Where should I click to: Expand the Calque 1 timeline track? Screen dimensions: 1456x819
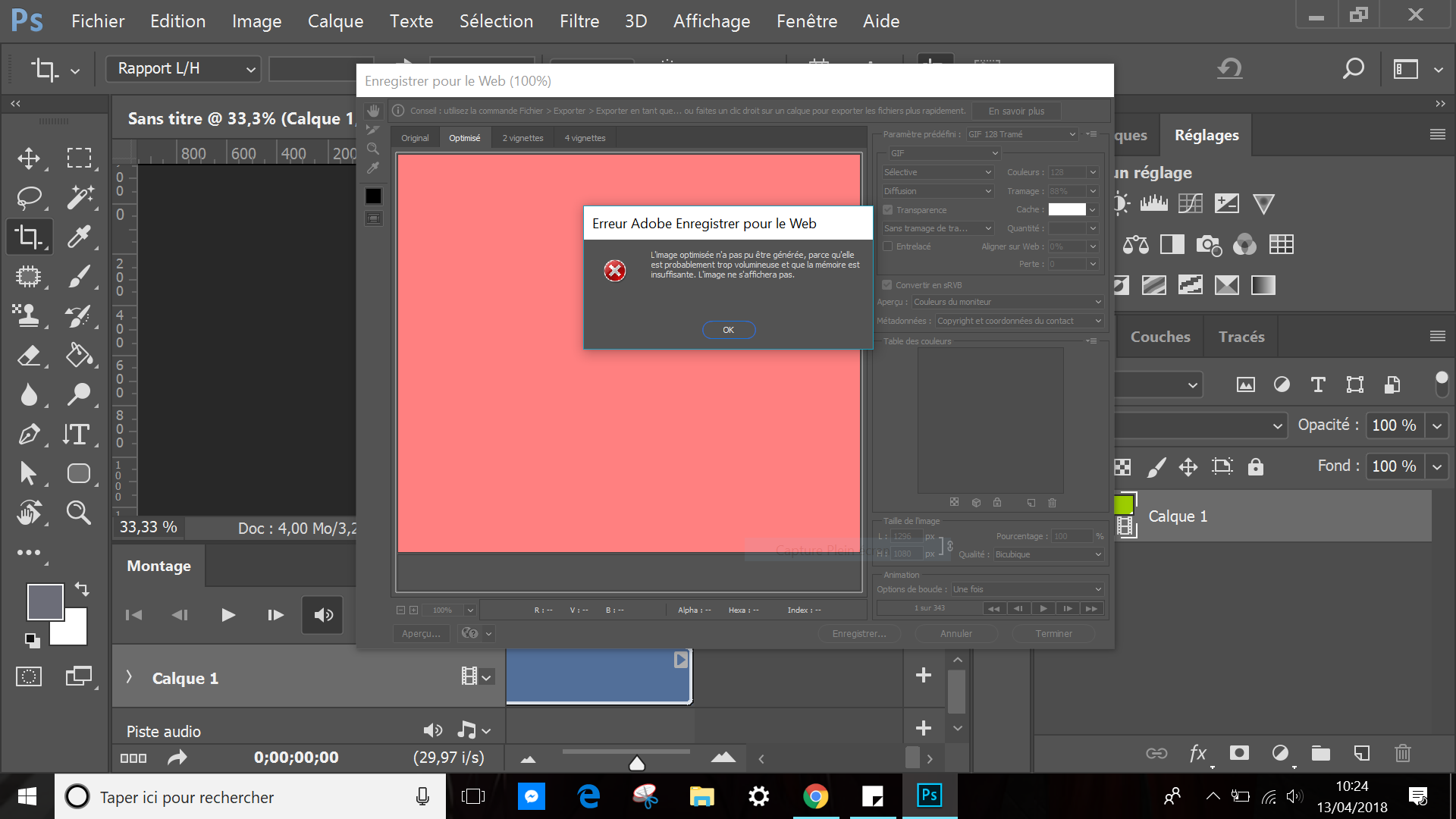pos(129,677)
